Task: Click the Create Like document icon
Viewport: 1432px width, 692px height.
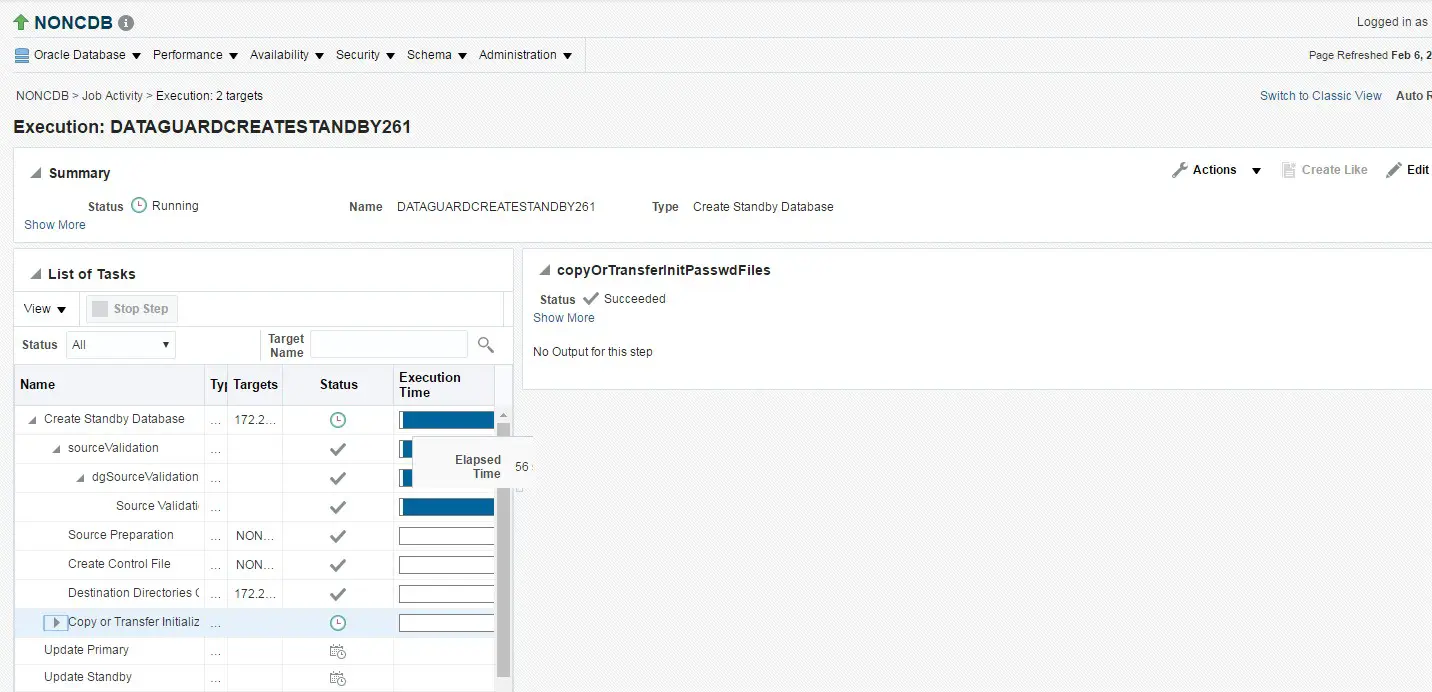Action: pos(1289,170)
